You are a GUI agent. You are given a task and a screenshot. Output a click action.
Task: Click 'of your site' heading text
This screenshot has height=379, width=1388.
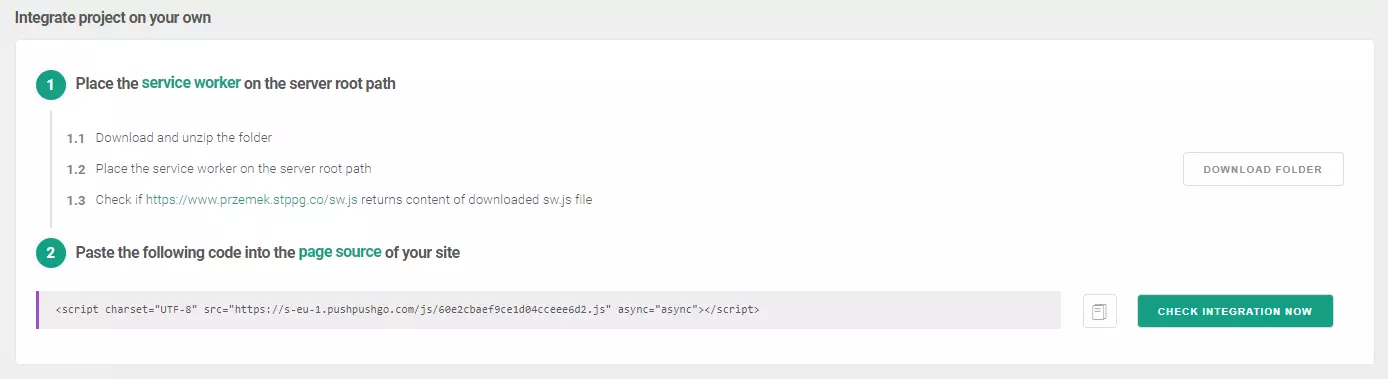(423, 253)
